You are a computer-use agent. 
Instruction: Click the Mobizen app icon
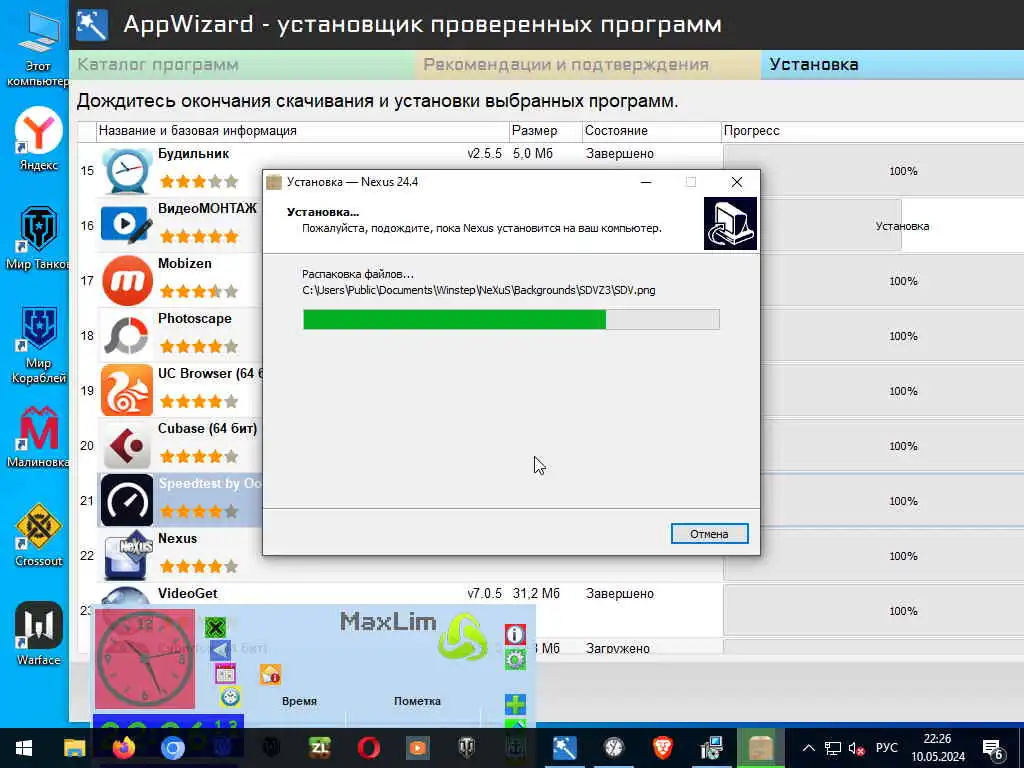pos(127,281)
